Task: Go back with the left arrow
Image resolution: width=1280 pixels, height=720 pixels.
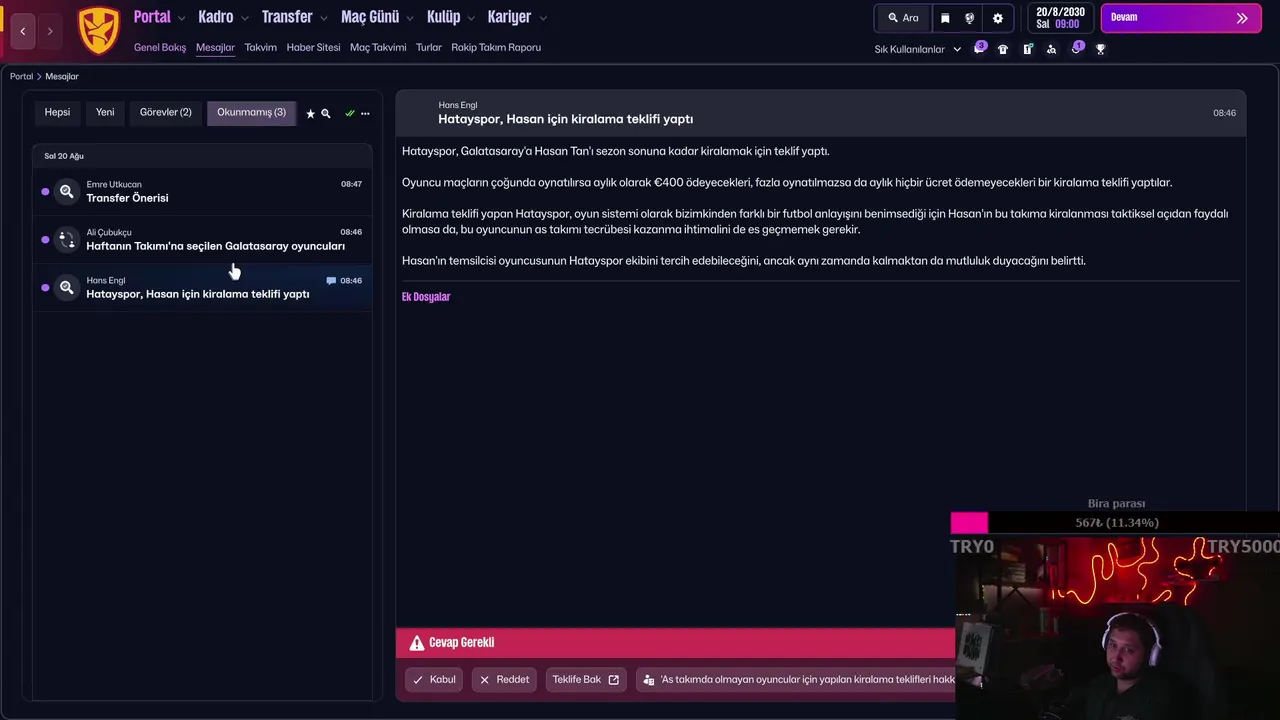Action: pos(23,31)
